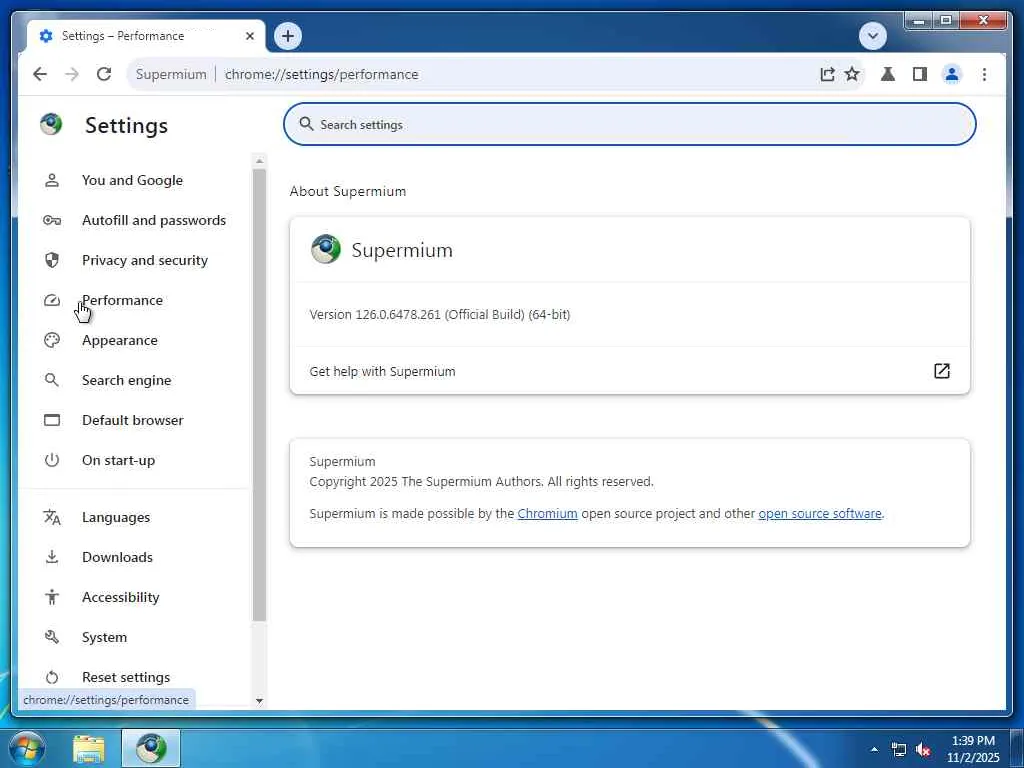
Task: Open the flask experiments icon in the toolbar
Action: [x=888, y=74]
